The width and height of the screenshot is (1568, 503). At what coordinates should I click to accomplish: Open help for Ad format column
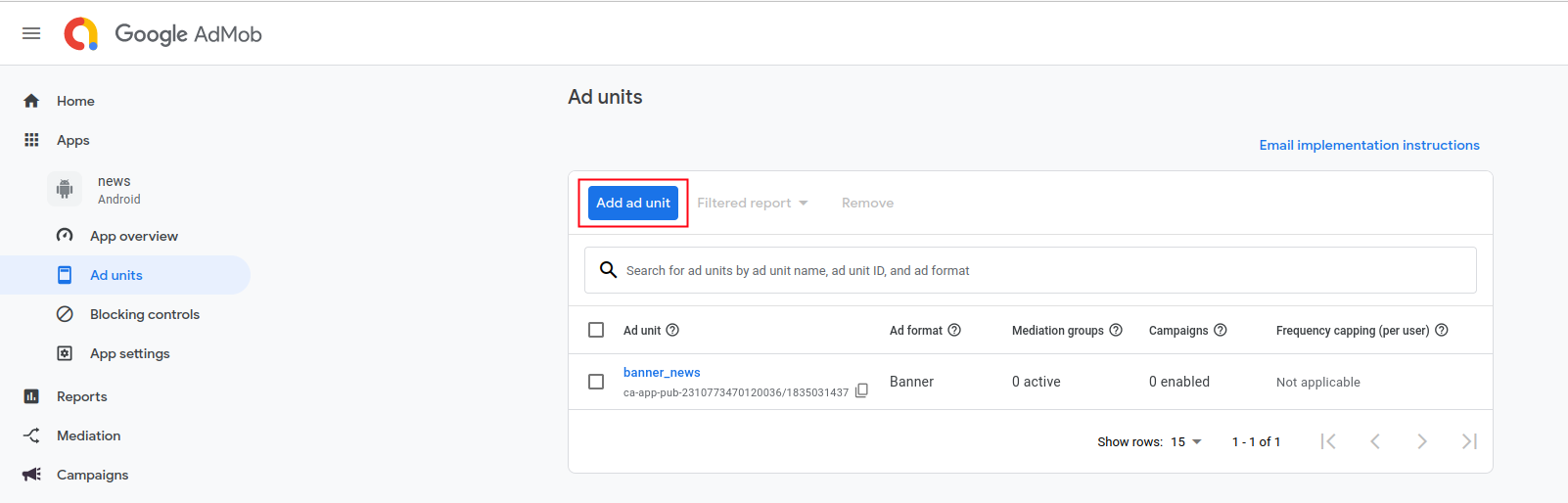coord(954,331)
